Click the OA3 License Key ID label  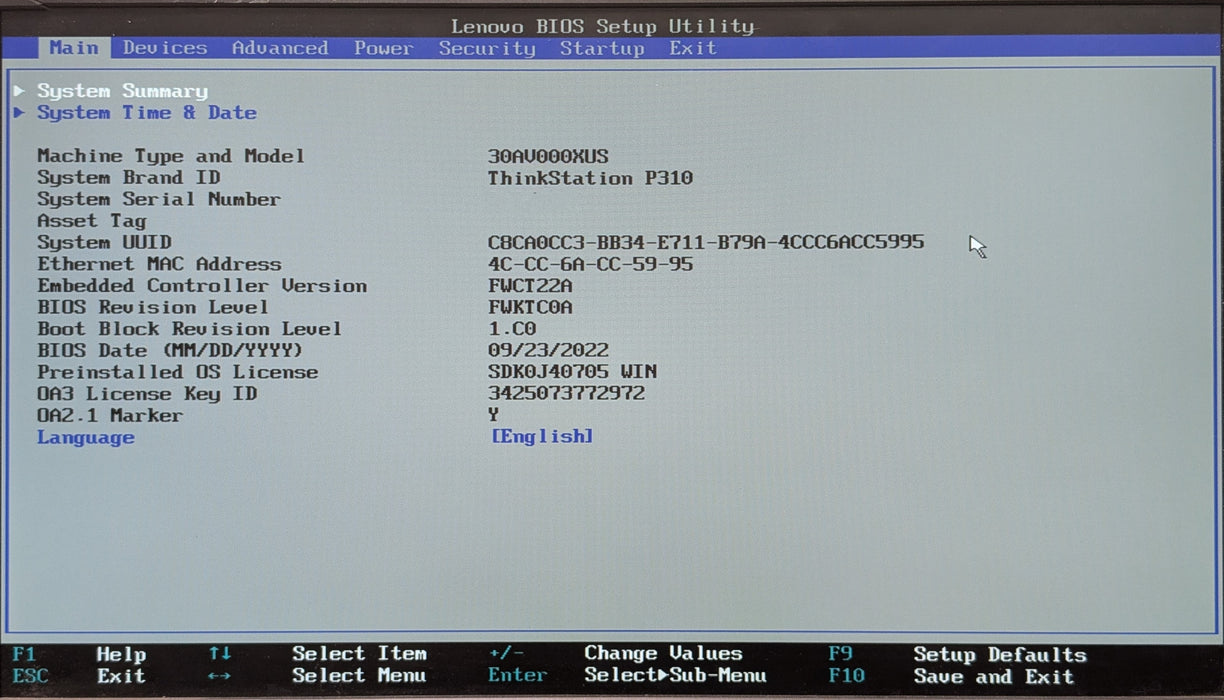click(147, 394)
